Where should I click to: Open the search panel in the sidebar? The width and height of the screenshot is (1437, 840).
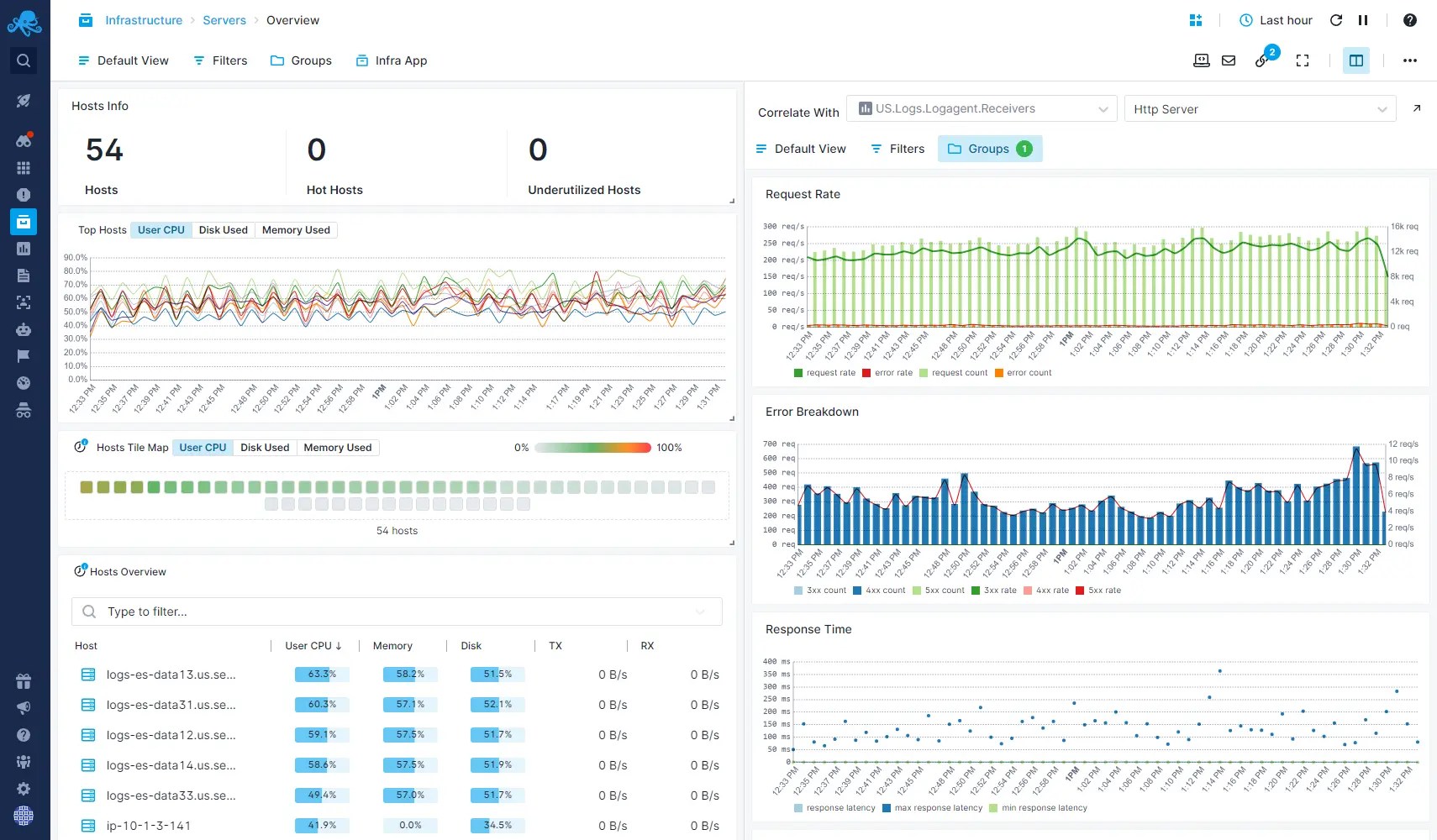click(24, 60)
